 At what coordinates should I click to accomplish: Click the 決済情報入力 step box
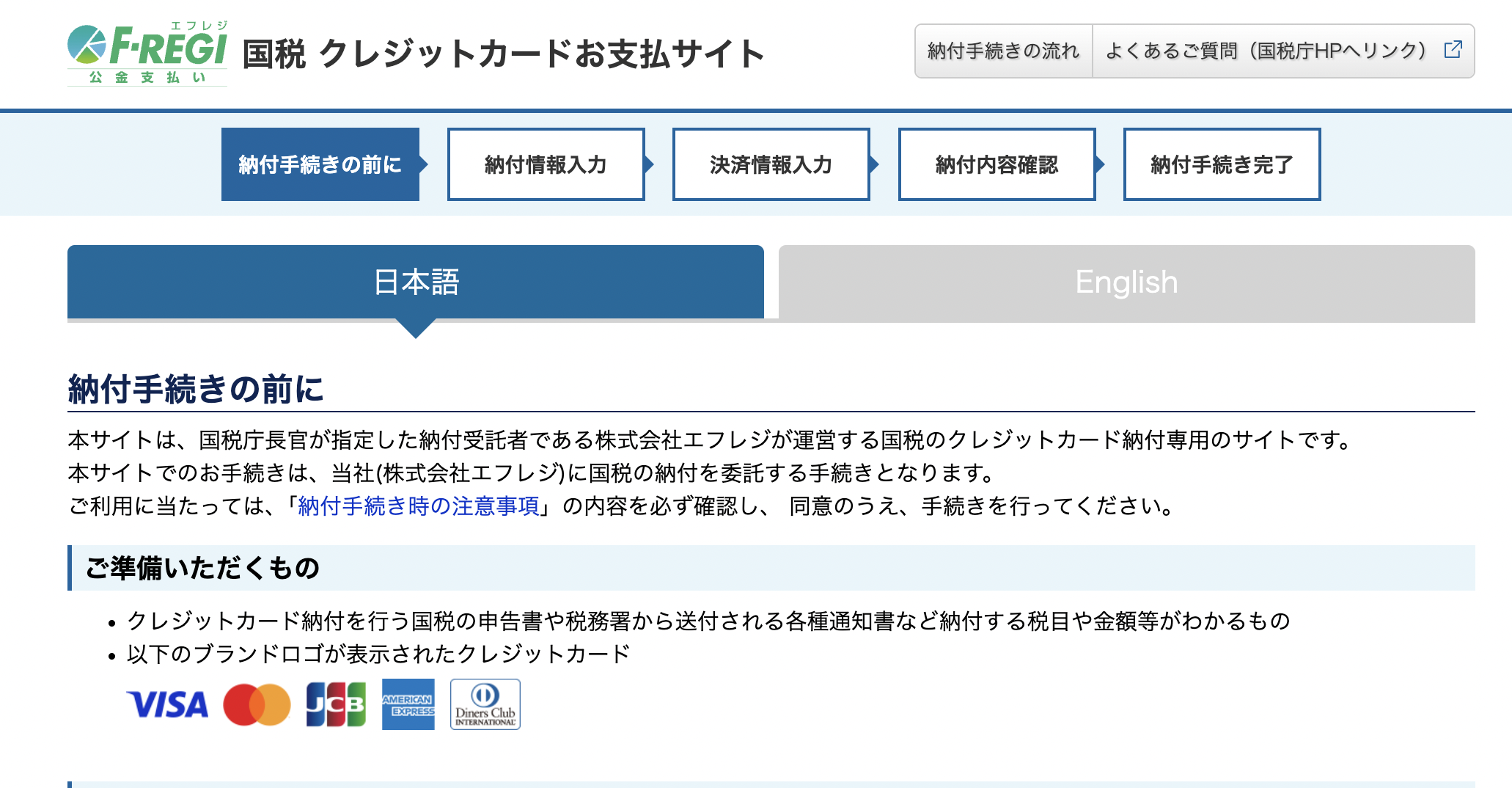click(771, 164)
